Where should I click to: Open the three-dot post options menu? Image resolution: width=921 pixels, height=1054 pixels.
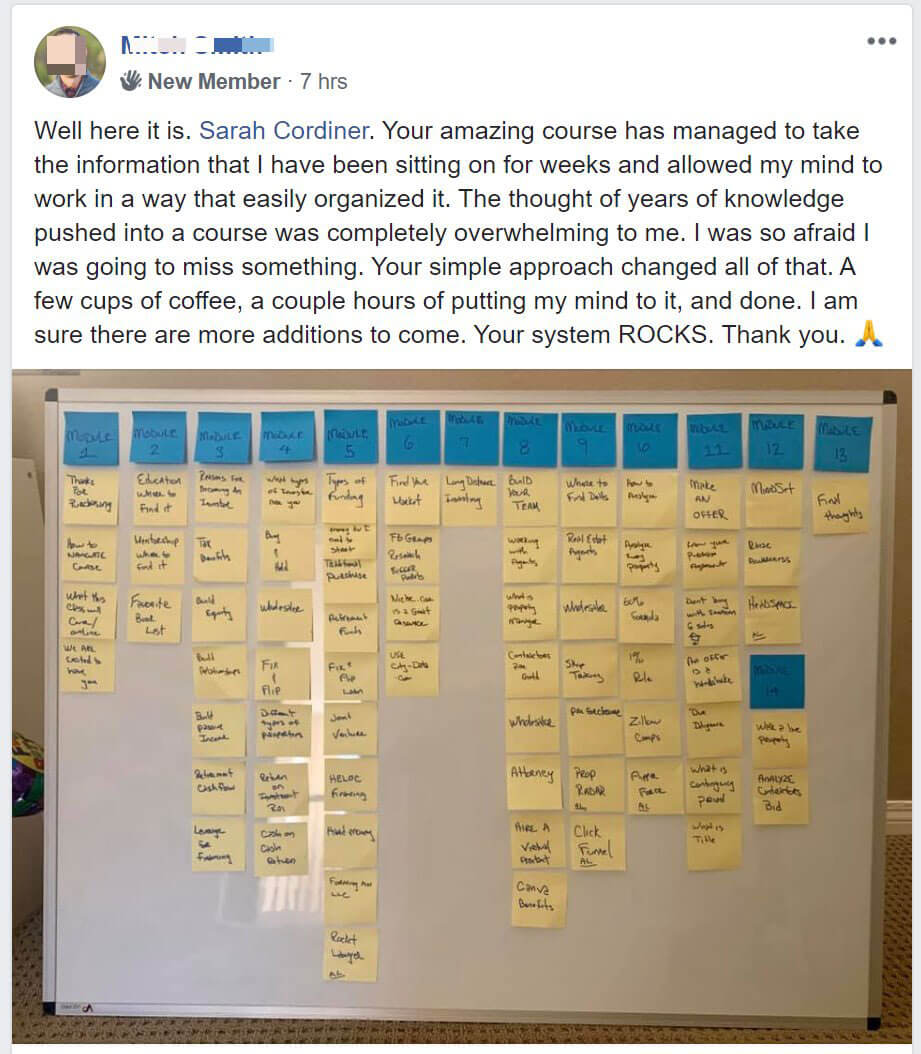pyautogui.click(x=881, y=41)
